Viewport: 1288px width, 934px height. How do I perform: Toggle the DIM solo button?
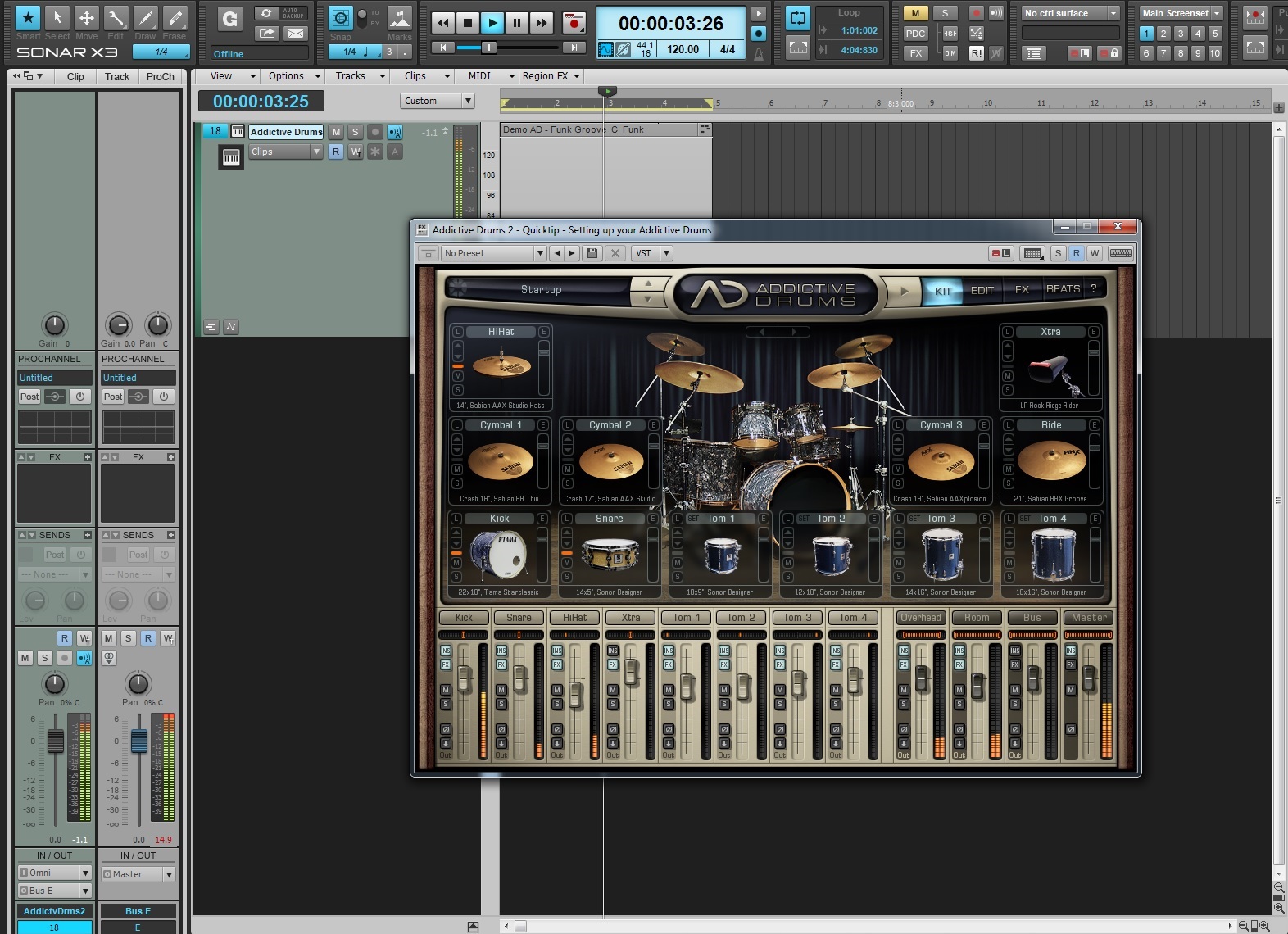click(950, 53)
